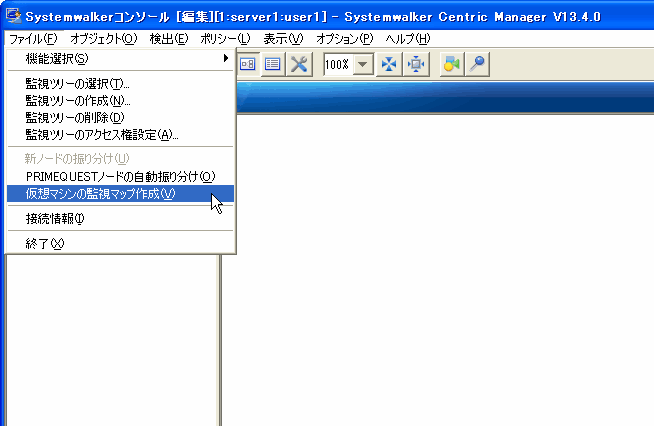
Task: Open the オブジェクト(O) menu
Action: pos(103,39)
